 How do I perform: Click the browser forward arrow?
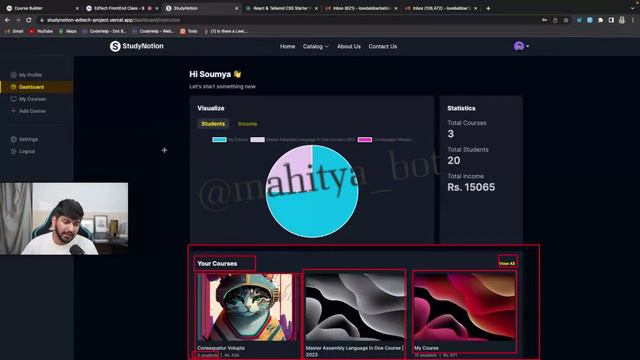tap(18, 20)
